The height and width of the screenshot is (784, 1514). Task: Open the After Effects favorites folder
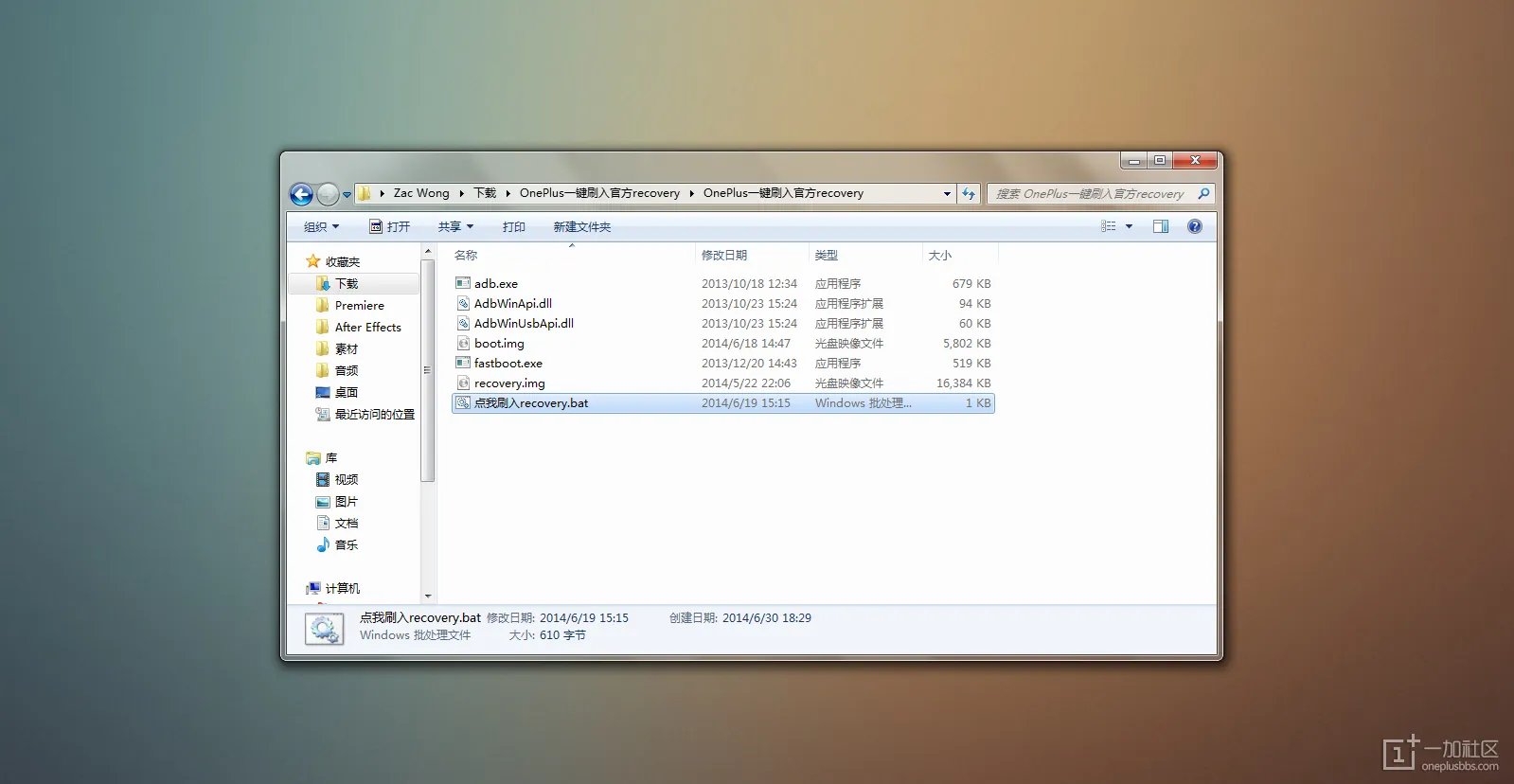pos(367,328)
